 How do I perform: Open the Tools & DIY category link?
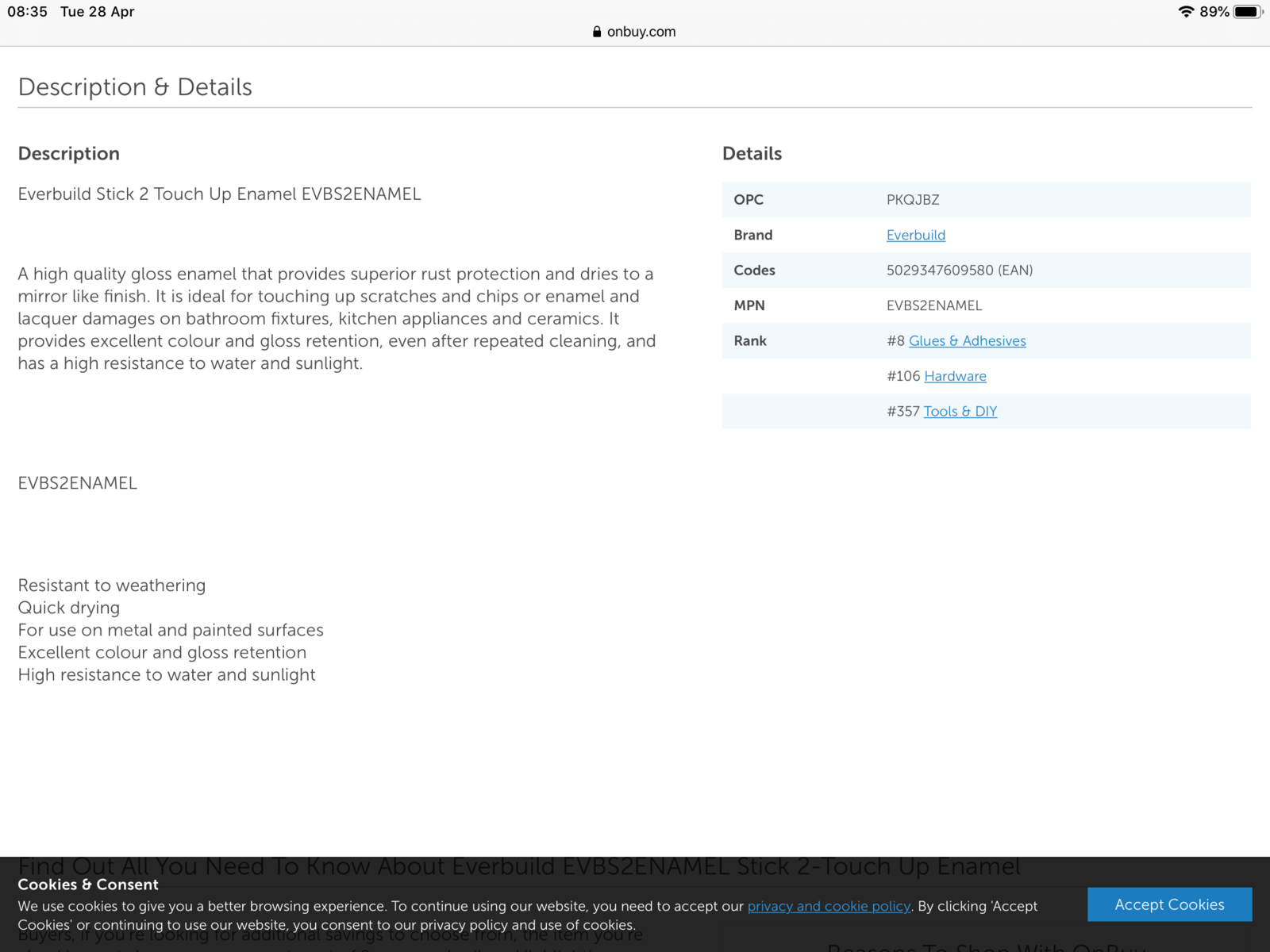[x=960, y=412]
